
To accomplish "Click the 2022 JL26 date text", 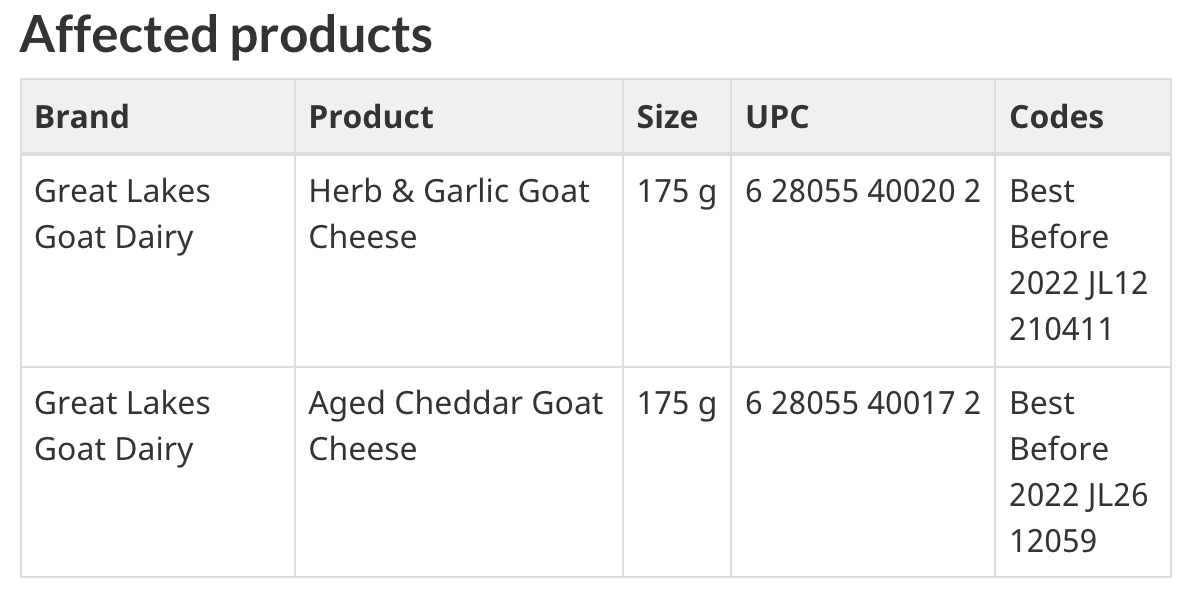I will coord(1078,496).
